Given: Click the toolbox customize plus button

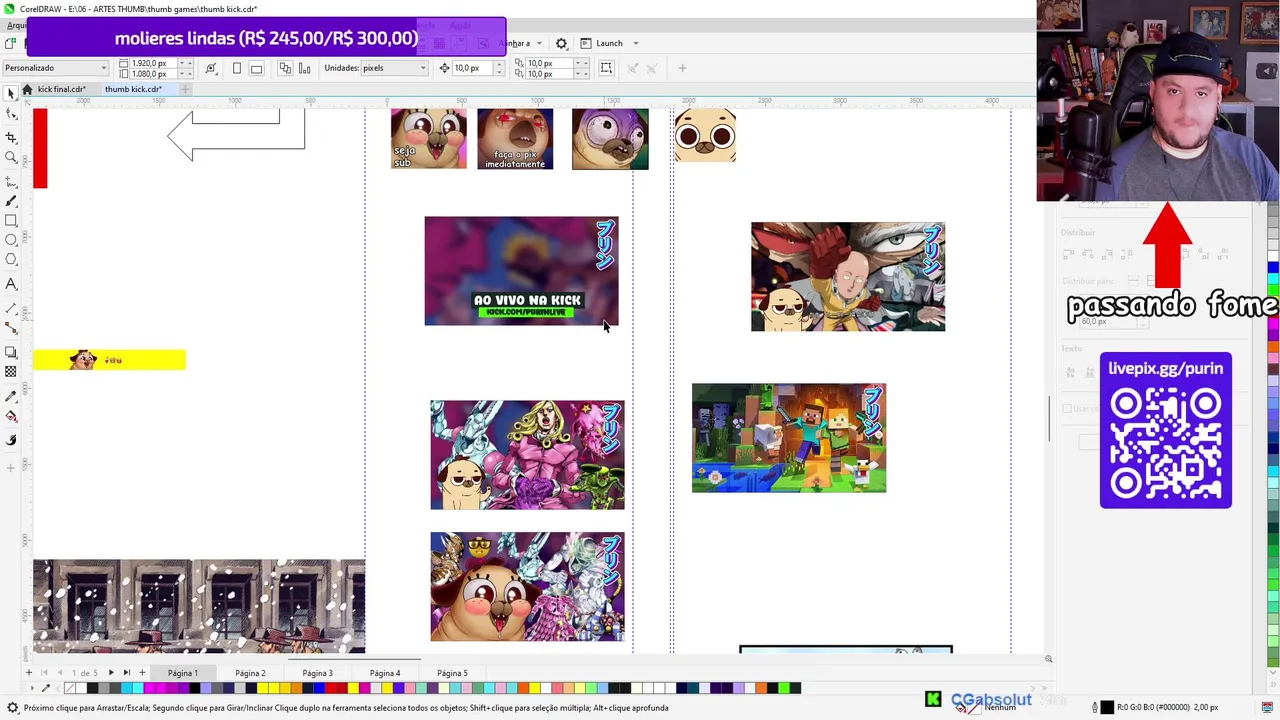Looking at the screenshot, I should 11,467.
